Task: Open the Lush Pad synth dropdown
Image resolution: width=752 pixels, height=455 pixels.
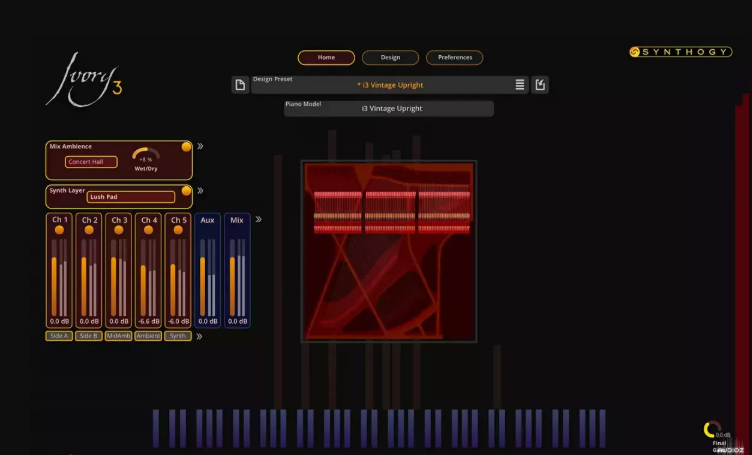Action: 130,197
